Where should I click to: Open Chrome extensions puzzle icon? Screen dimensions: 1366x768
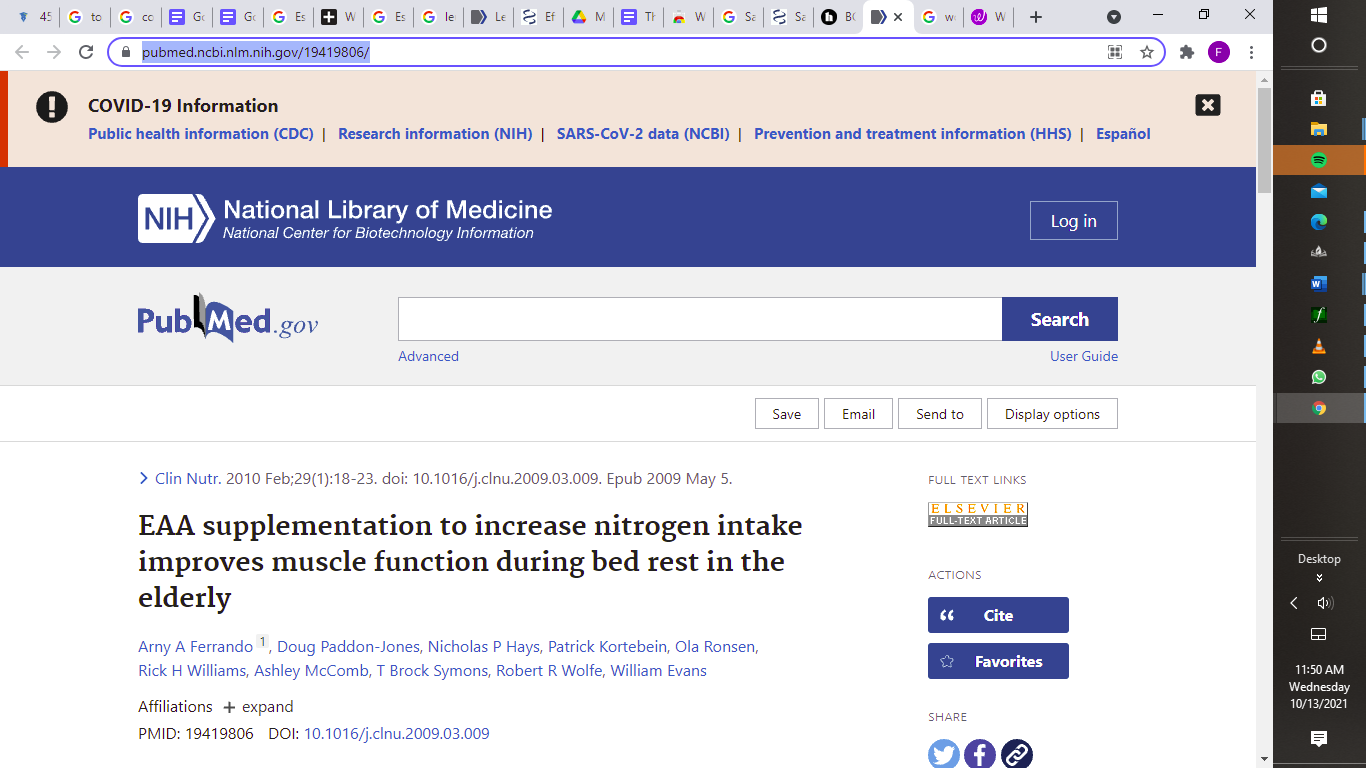click(1187, 52)
